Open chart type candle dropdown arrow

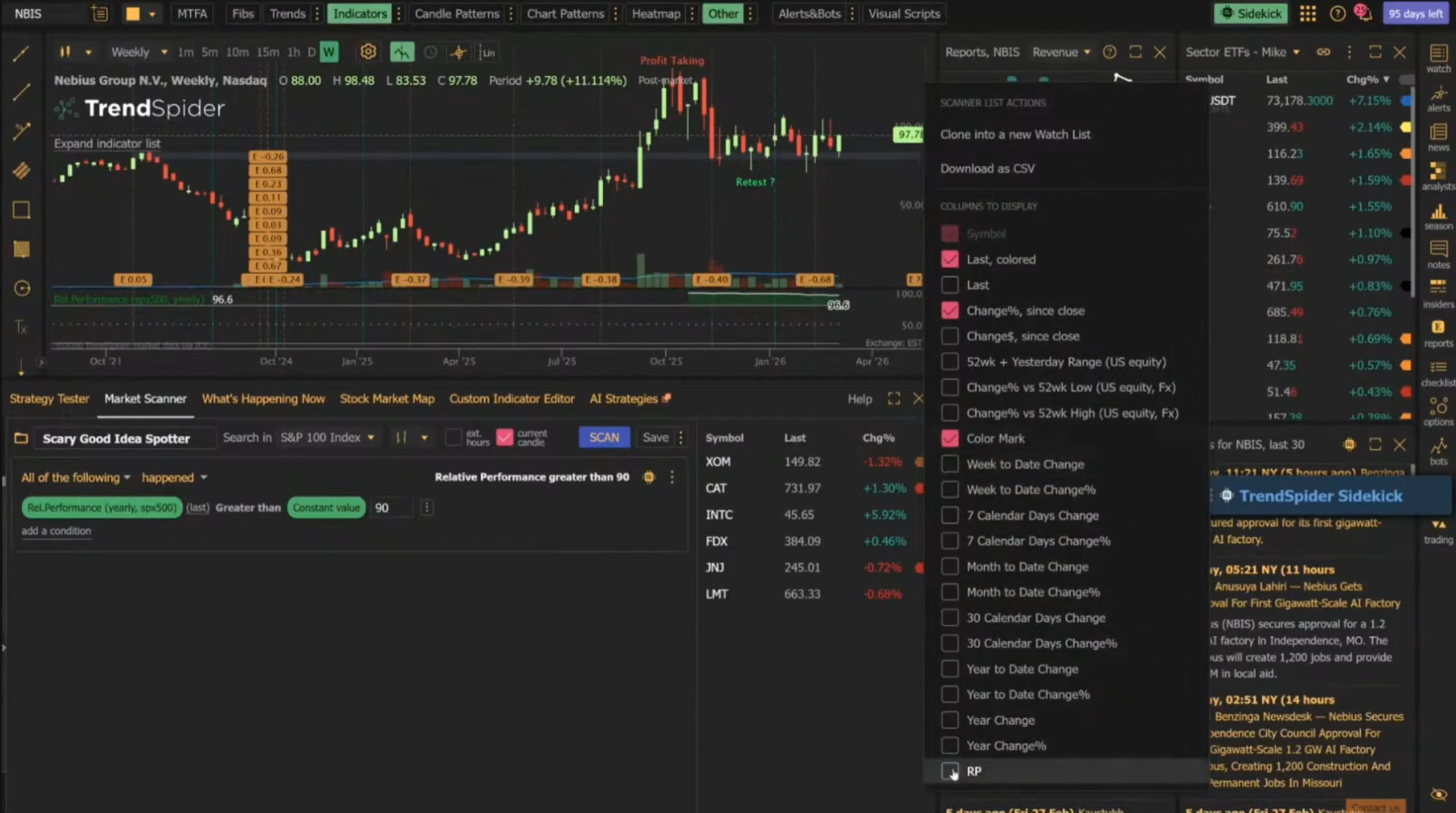(x=88, y=52)
